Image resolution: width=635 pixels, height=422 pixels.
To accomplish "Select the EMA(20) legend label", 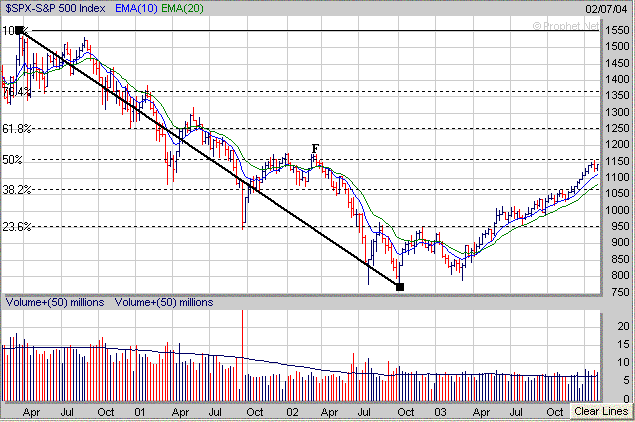I will point(182,9).
